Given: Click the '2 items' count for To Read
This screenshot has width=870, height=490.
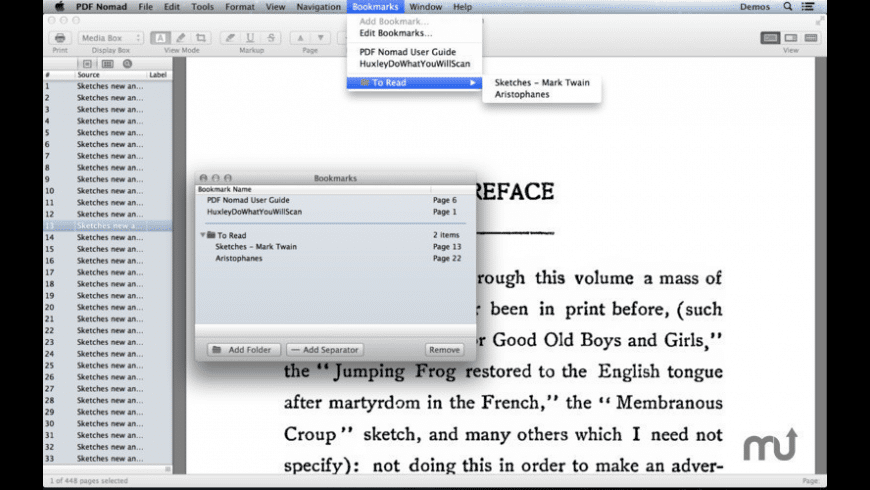Looking at the screenshot, I should click(x=446, y=235).
